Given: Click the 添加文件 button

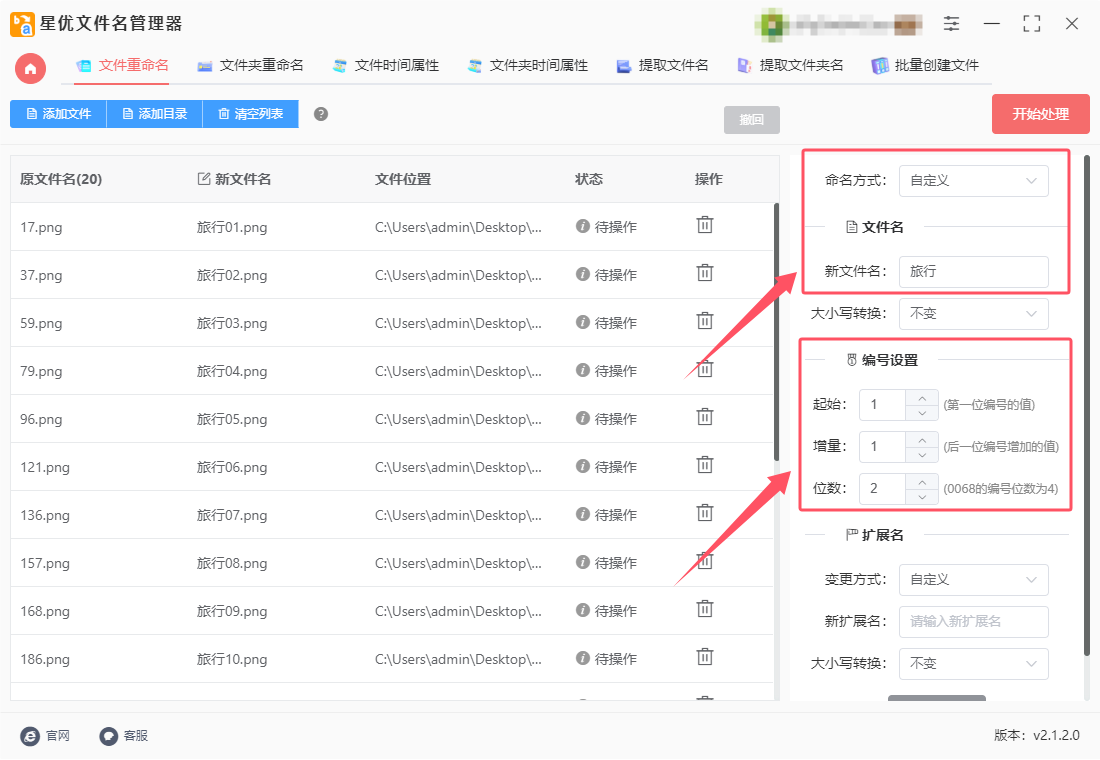Looking at the screenshot, I should point(58,114).
